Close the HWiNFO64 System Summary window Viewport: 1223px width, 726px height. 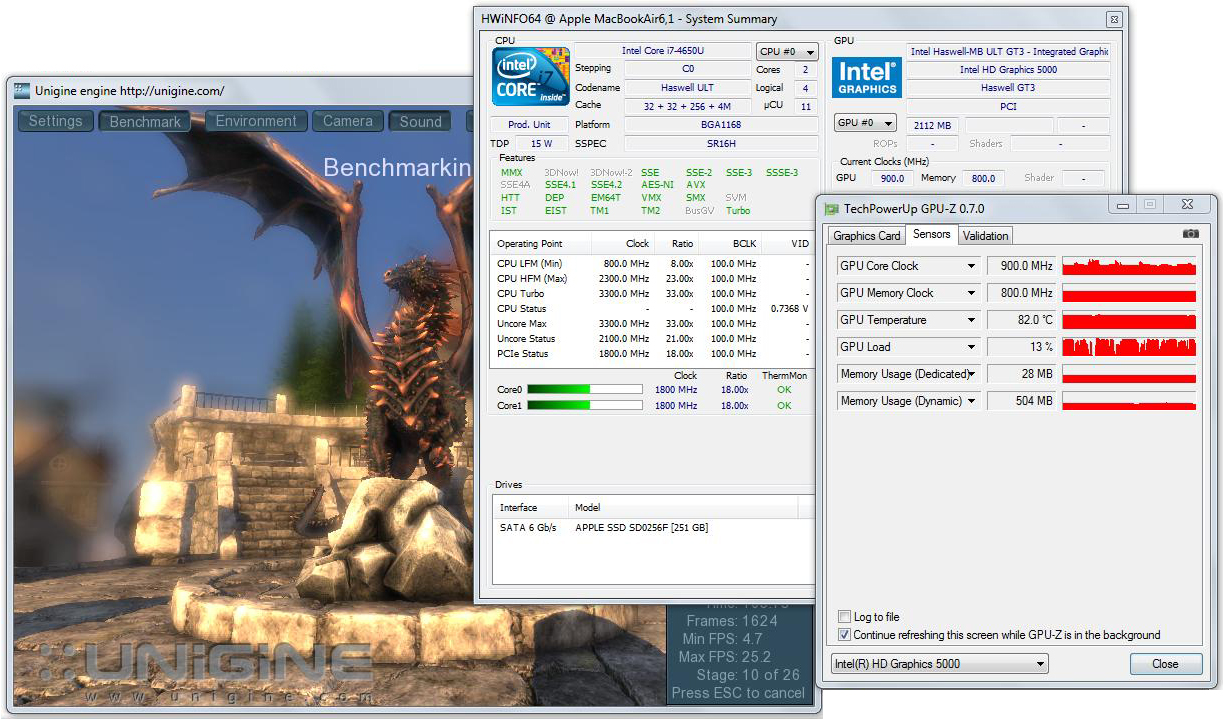click(1113, 19)
